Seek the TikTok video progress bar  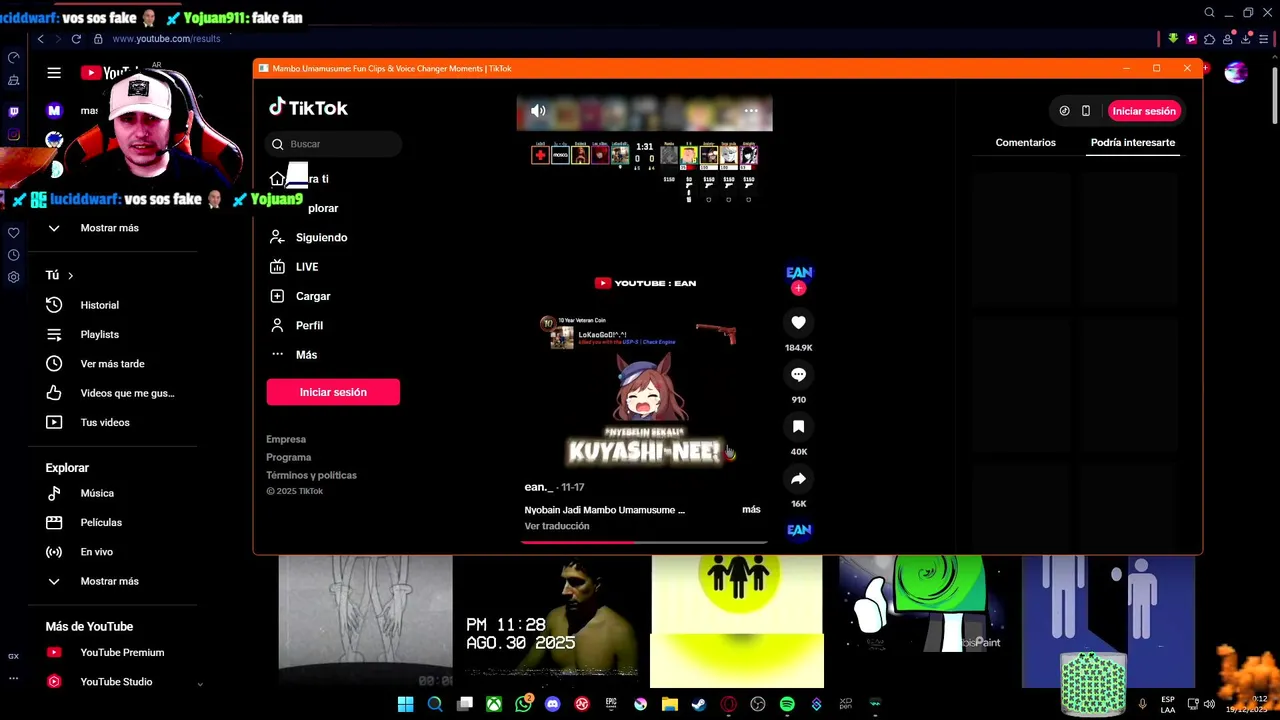644,543
